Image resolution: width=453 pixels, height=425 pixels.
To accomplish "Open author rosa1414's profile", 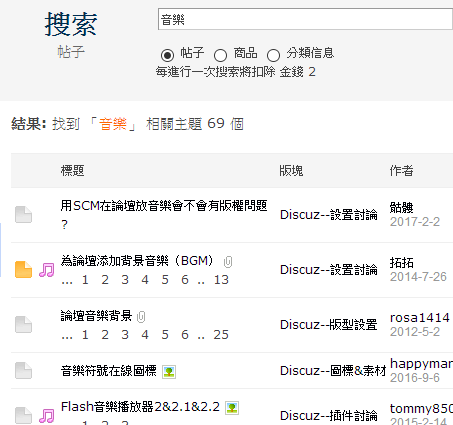I will [420, 318].
